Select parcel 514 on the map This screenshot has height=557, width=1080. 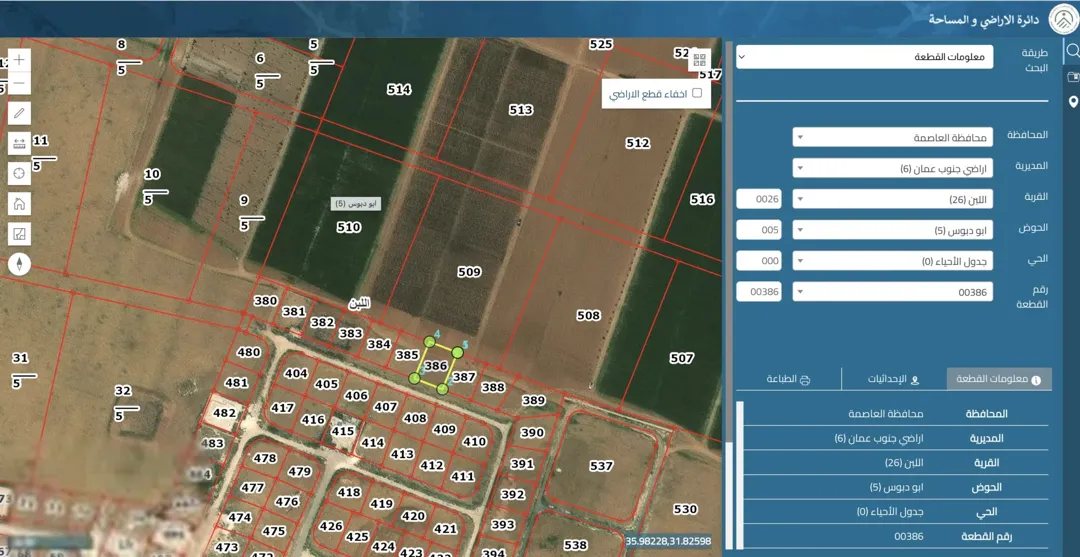click(399, 90)
